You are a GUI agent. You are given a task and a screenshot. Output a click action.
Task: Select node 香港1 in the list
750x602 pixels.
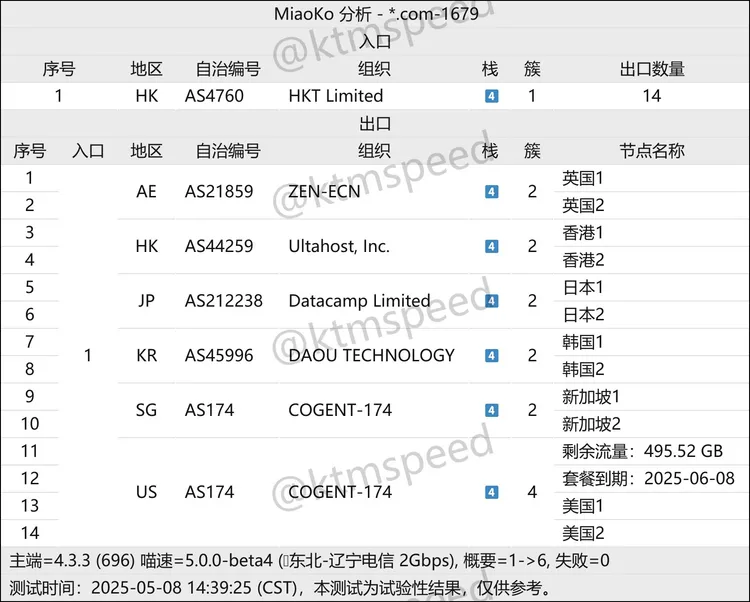pyautogui.click(x=584, y=233)
